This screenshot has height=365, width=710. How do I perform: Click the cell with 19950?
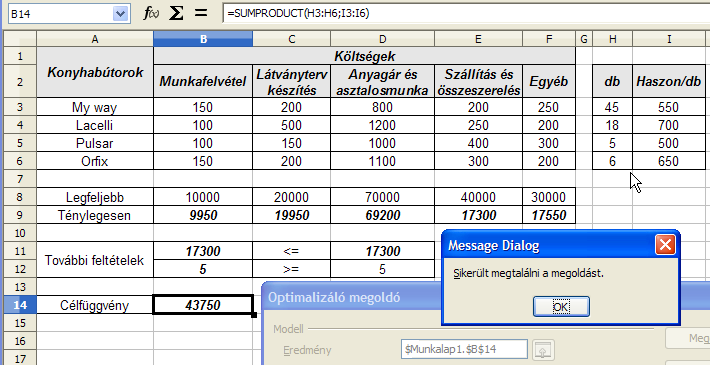pyautogui.click(x=292, y=215)
